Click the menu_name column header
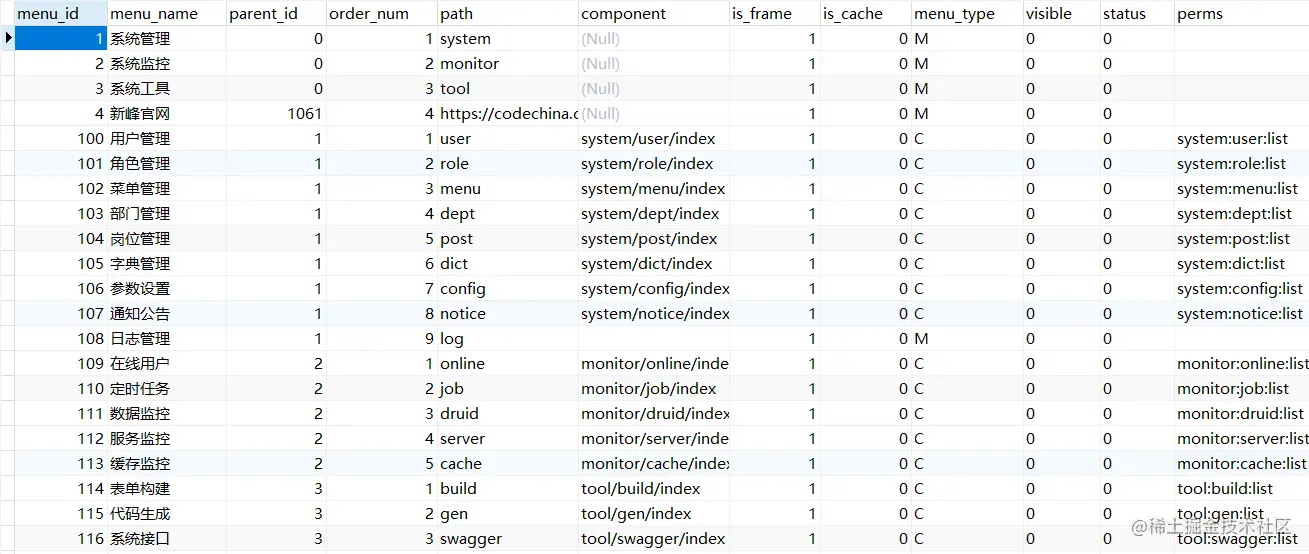Image resolution: width=1309 pixels, height=554 pixels. pyautogui.click(x=154, y=14)
